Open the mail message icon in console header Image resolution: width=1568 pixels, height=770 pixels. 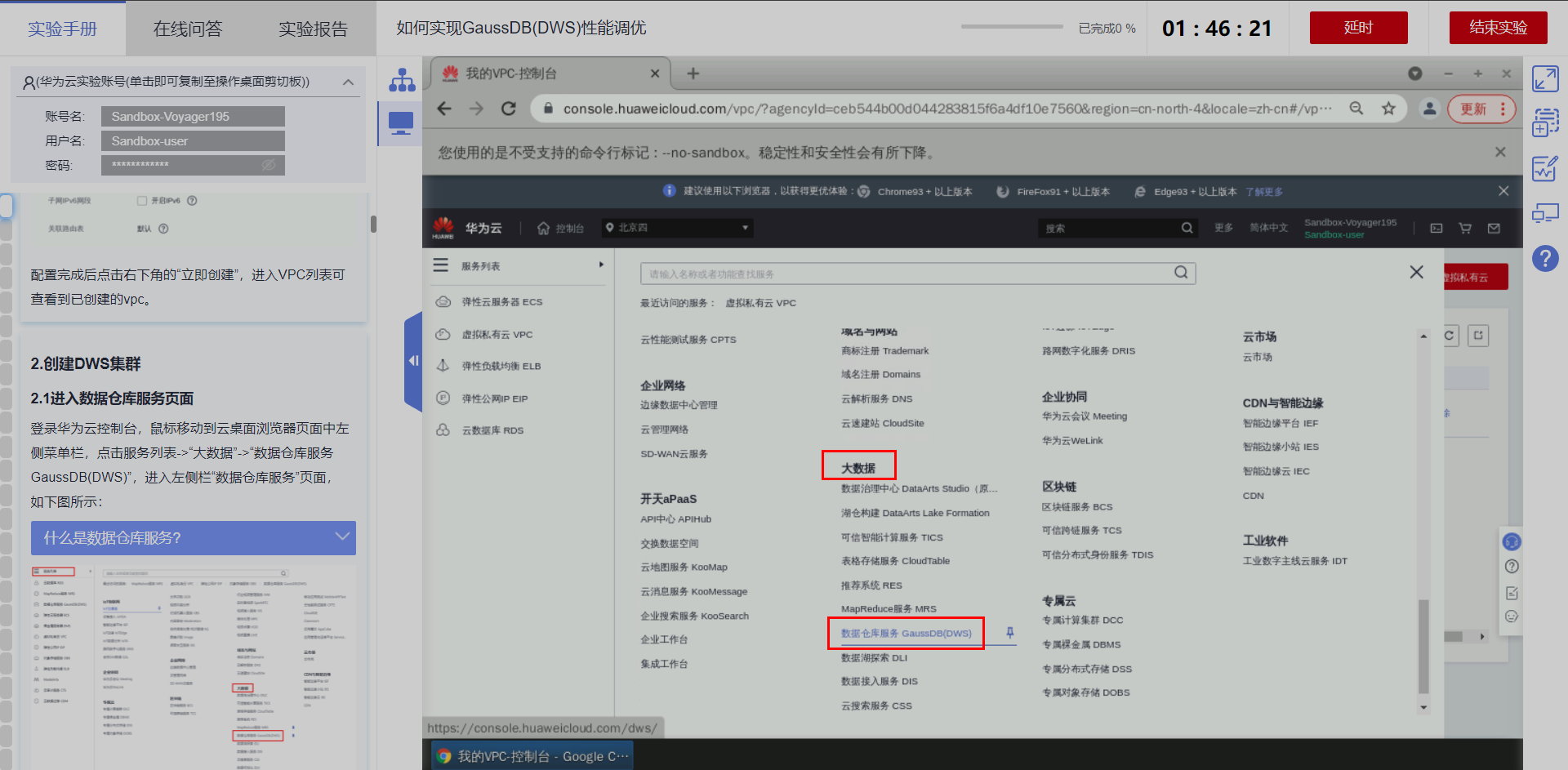[x=1494, y=229]
